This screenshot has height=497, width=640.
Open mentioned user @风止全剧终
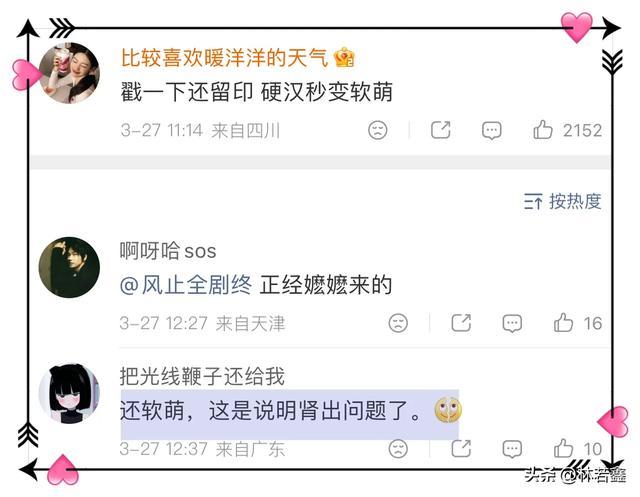coord(186,285)
